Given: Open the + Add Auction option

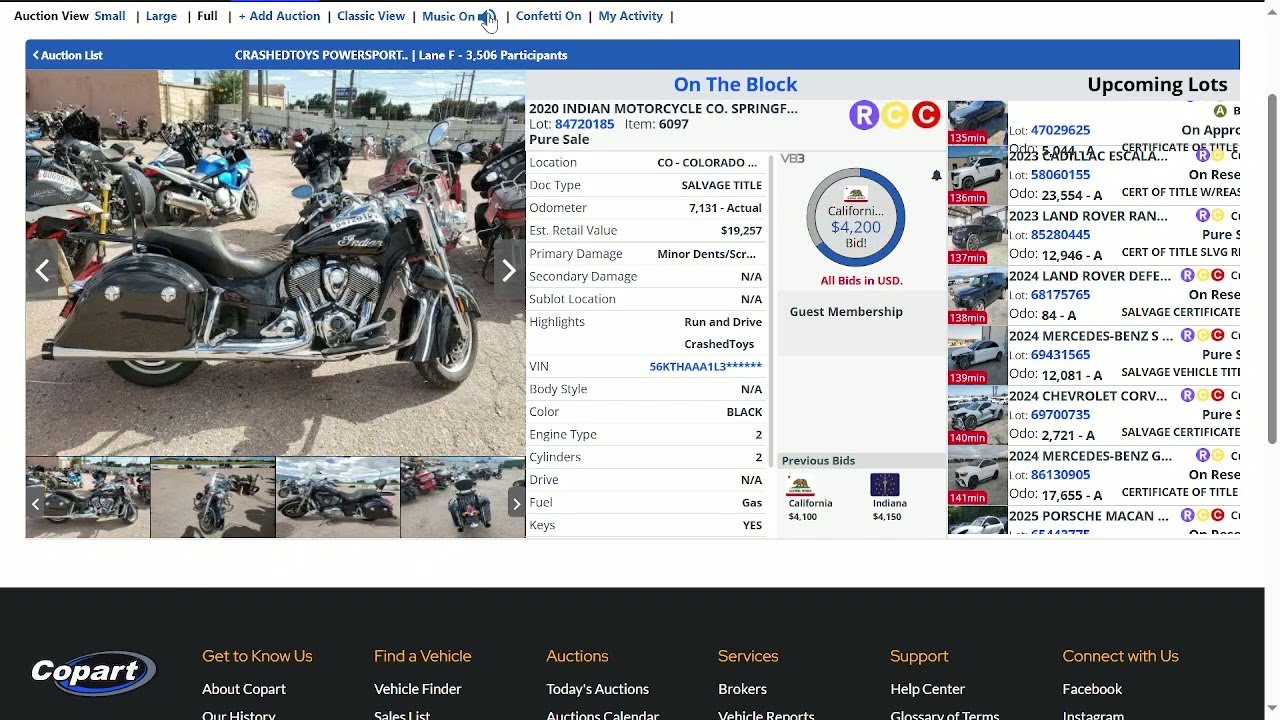Looking at the screenshot, I should [279, 16].
